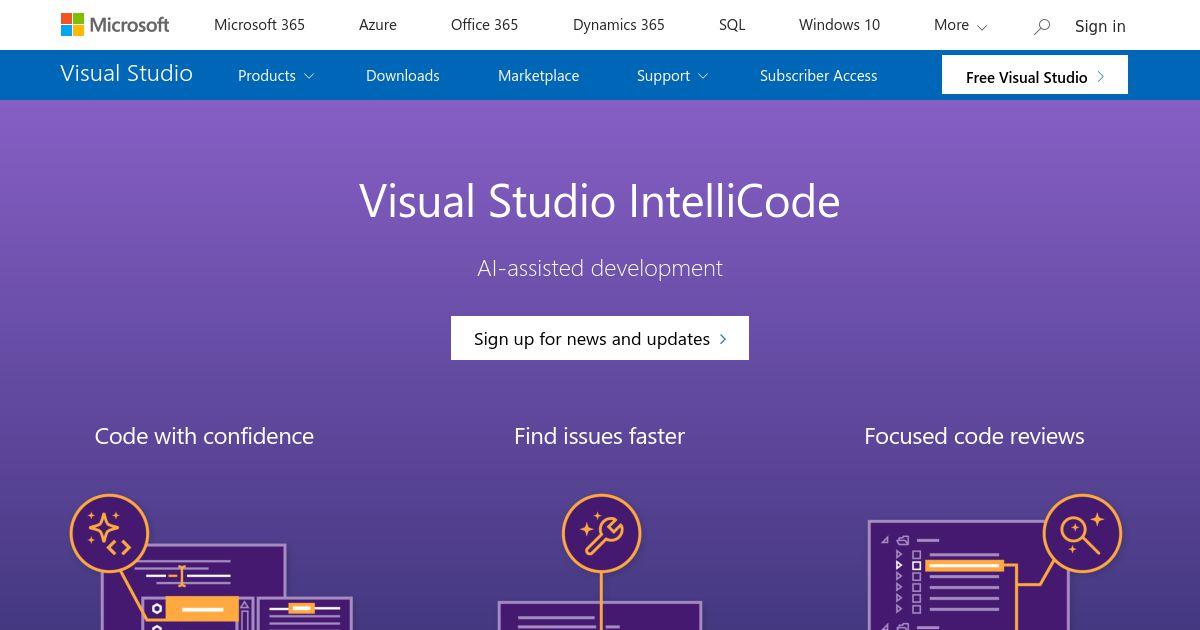The width and height of the screenshot is (1200, 630).
Task: Click Free Visual Studio button
Action: pos(1035,75)
